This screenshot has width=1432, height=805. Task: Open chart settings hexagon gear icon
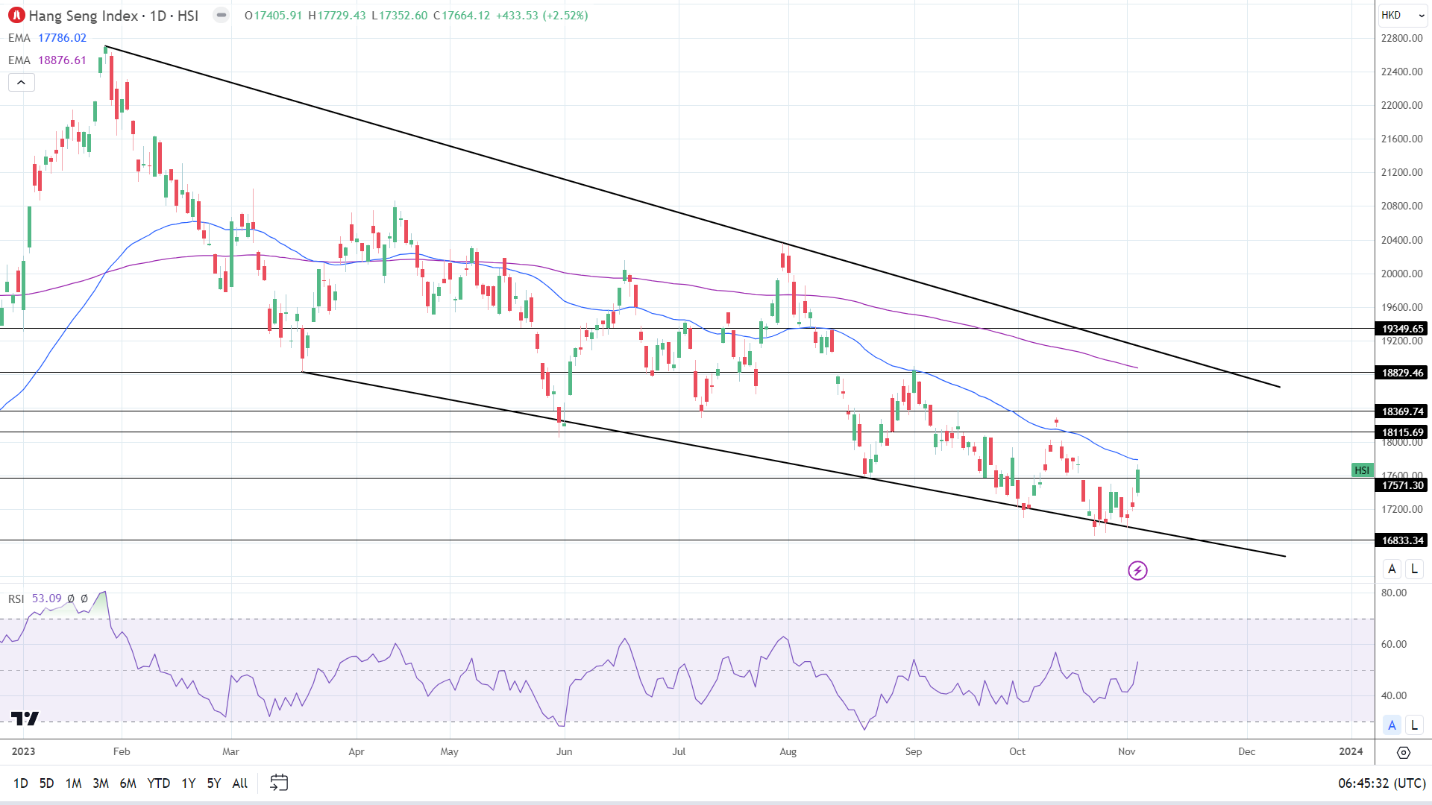[1403, 752]
